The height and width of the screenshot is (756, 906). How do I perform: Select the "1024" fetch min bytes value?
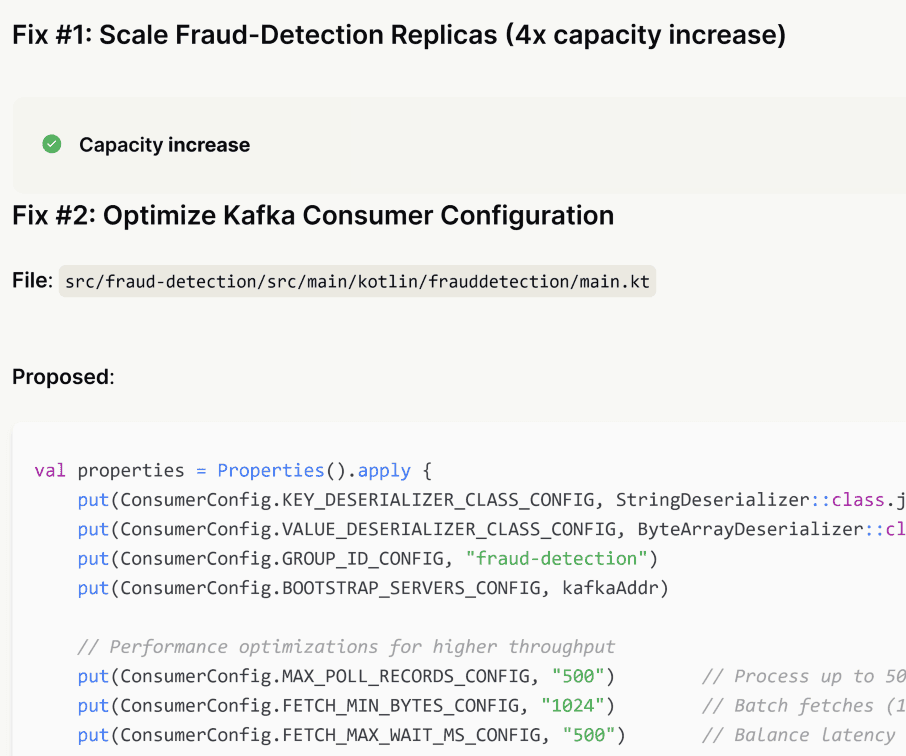tap(576, 706)
